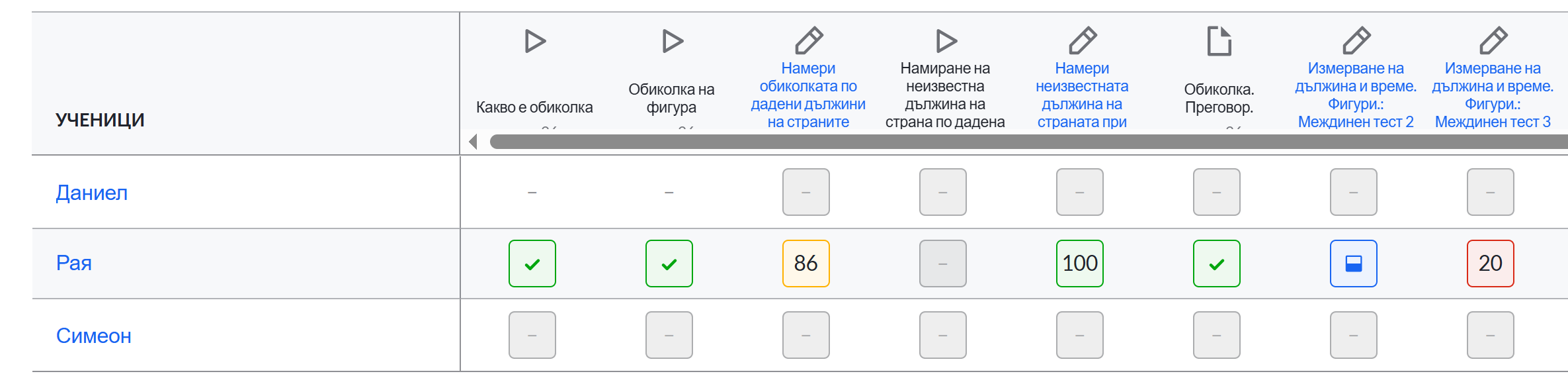Select Рая's checkmark for Обиколка на фигура
The width and height of the screenshot is (1568, 388).
pyautogui.click(x=669, y=264)
